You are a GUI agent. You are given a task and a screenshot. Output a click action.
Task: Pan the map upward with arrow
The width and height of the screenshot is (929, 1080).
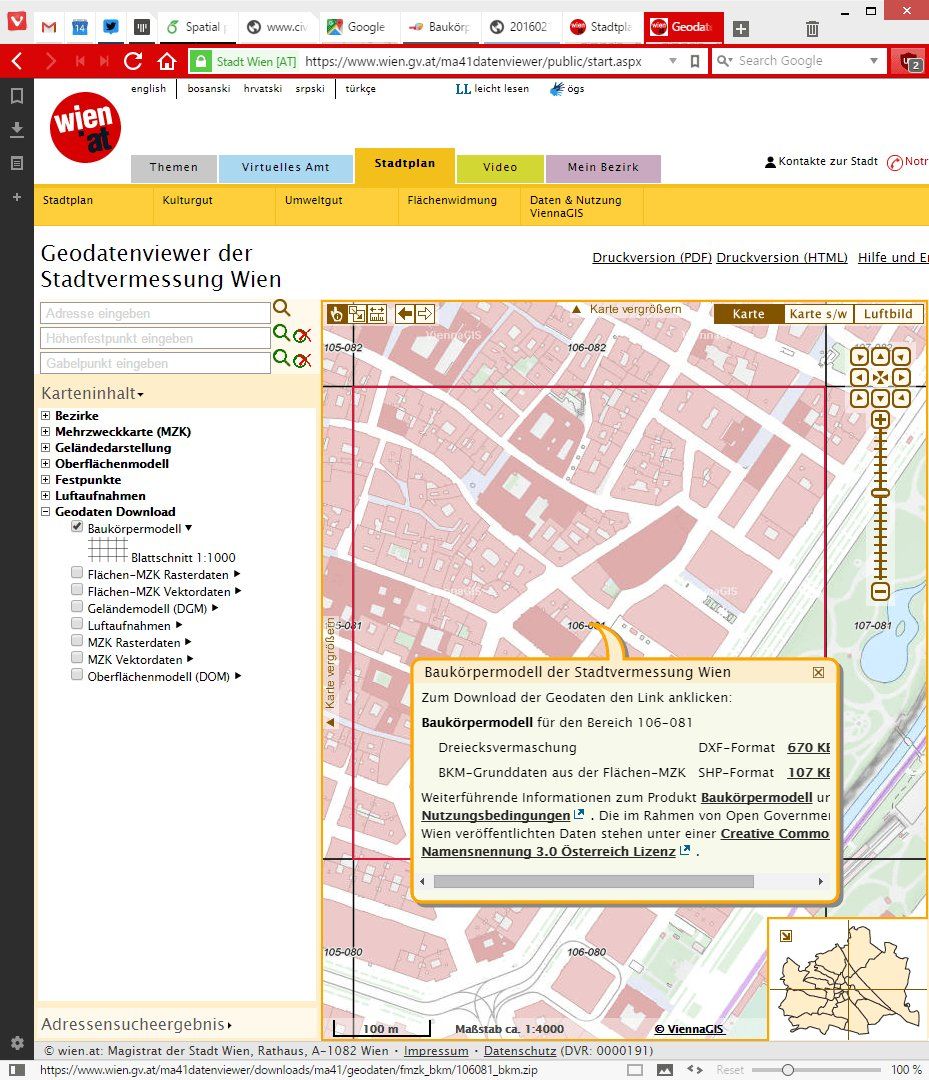click(x=880, y=357)
